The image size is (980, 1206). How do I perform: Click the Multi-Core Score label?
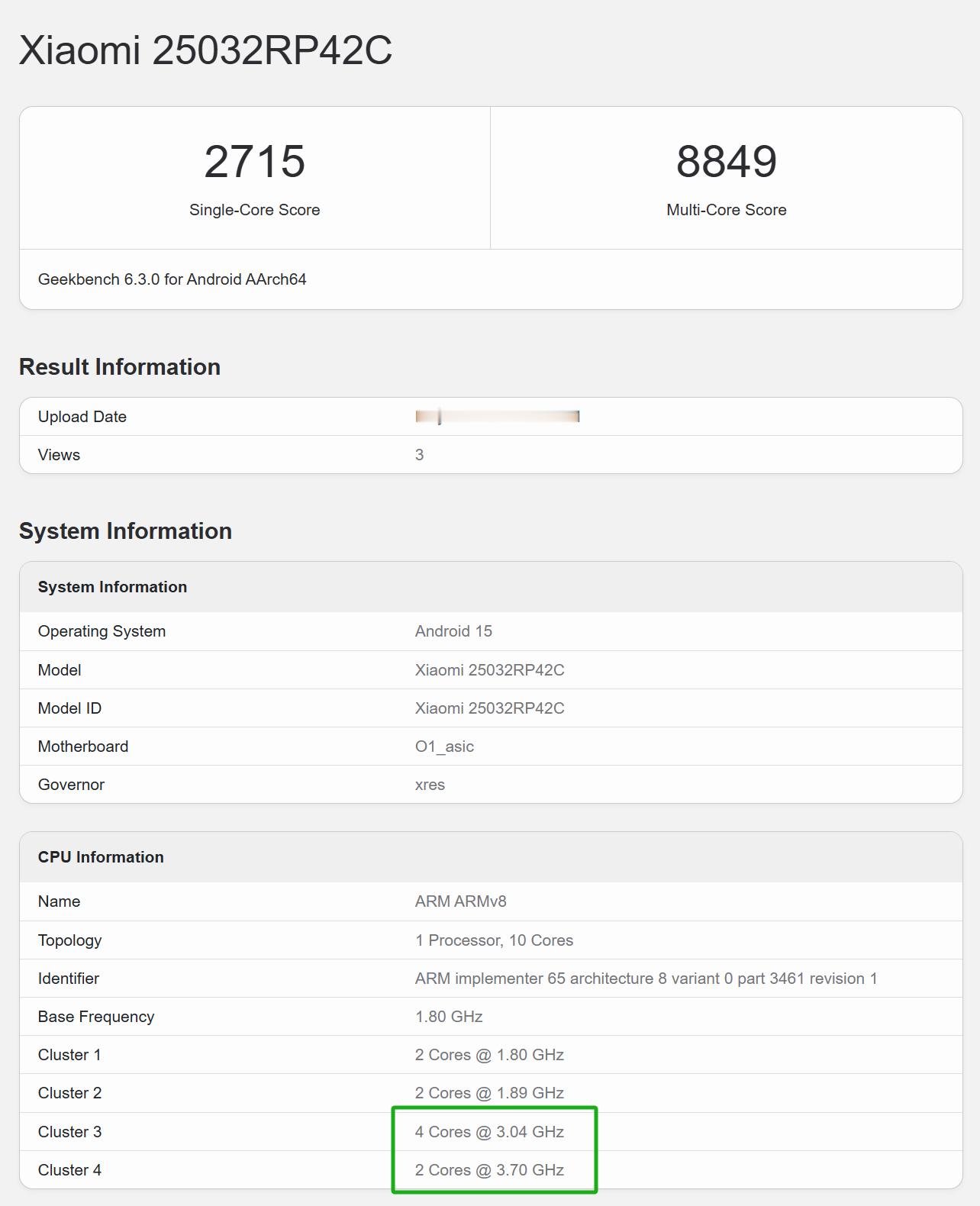(x=727, y=210)
